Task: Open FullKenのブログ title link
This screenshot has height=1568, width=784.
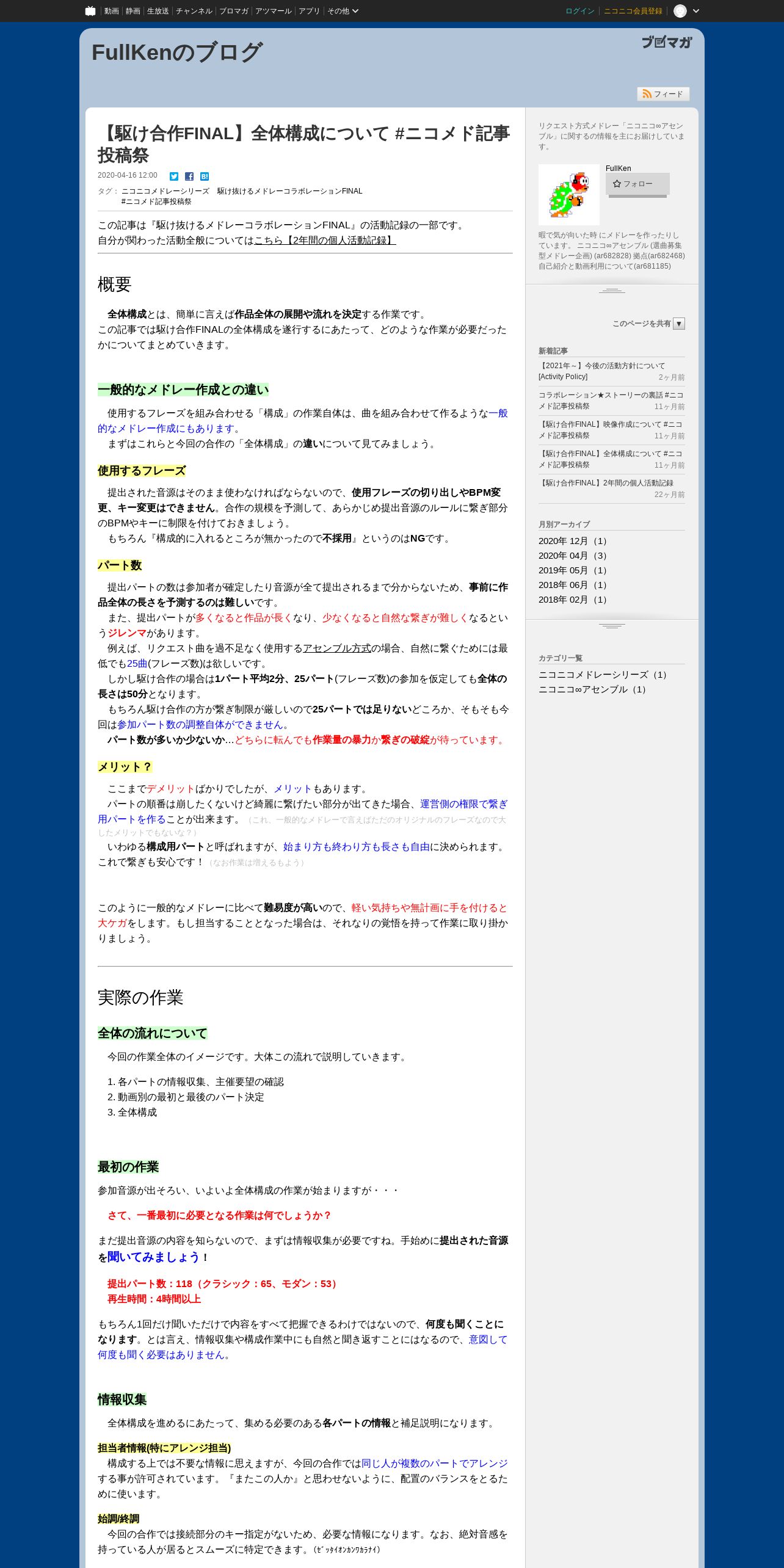Action: click(x=177, y=53)
